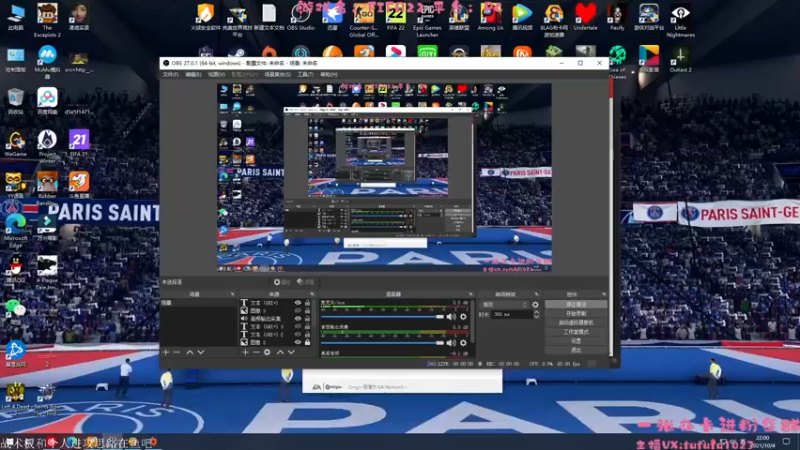Select the Project Winter desktop icon
800x450 pixels.
tap(47, 146)
